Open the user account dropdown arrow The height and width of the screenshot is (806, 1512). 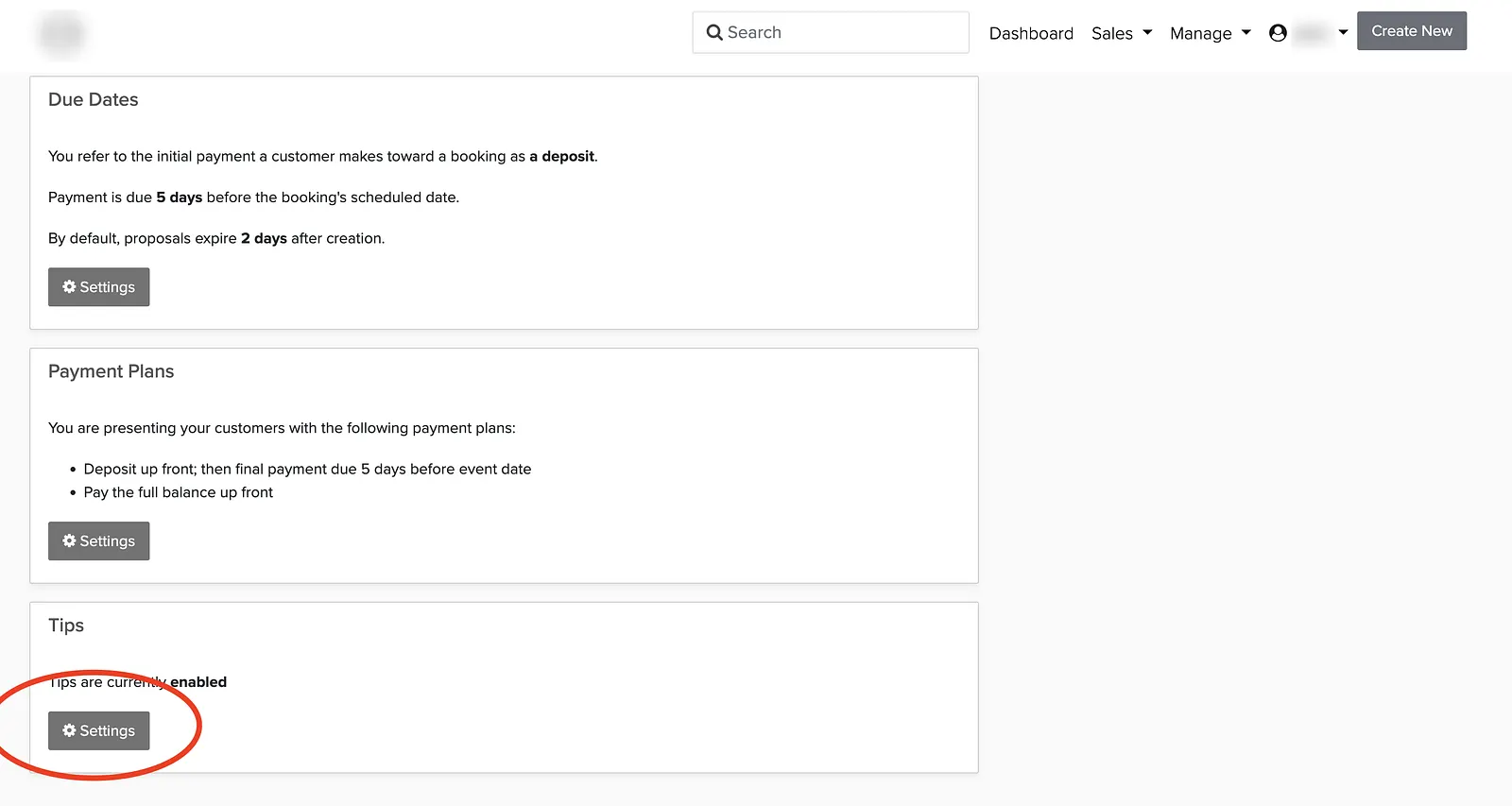click(x=1343, y=32)
